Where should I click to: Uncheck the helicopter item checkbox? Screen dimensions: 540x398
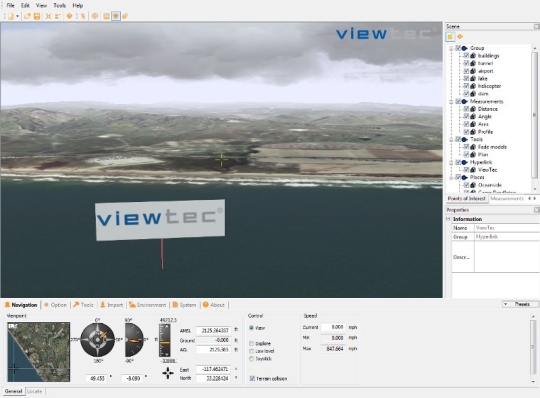[x=466, y=86]
